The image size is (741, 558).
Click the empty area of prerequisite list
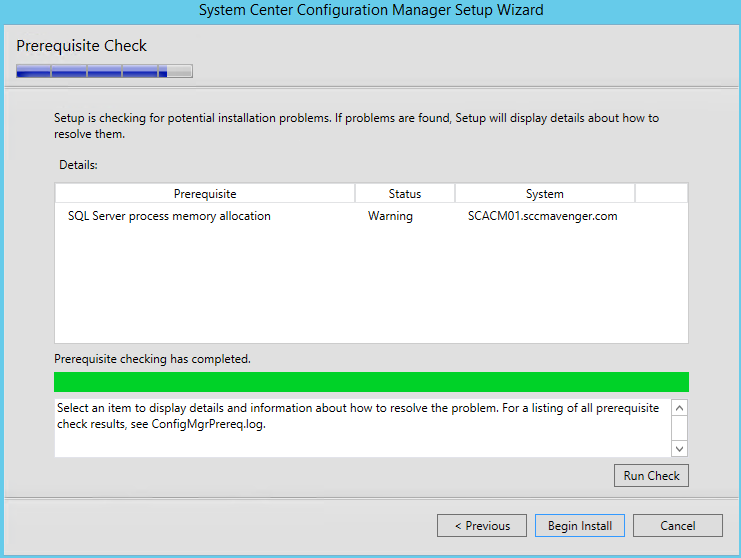[371, 284]
